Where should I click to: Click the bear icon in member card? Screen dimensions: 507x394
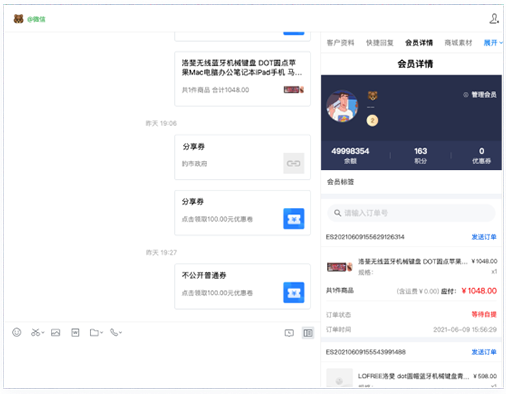[372, 96]
